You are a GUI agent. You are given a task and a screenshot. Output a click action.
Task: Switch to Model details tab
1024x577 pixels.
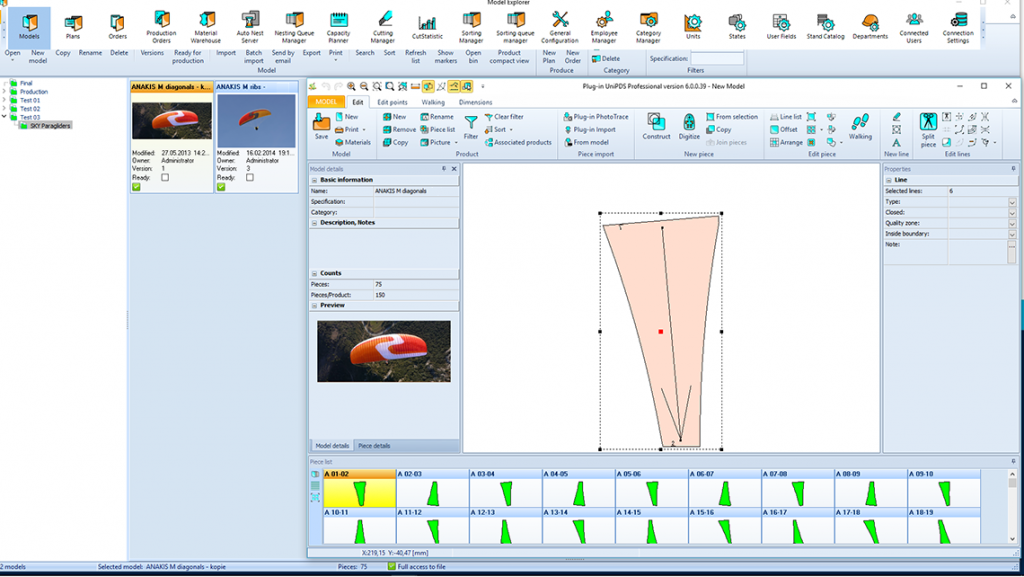tap(332, 446)
